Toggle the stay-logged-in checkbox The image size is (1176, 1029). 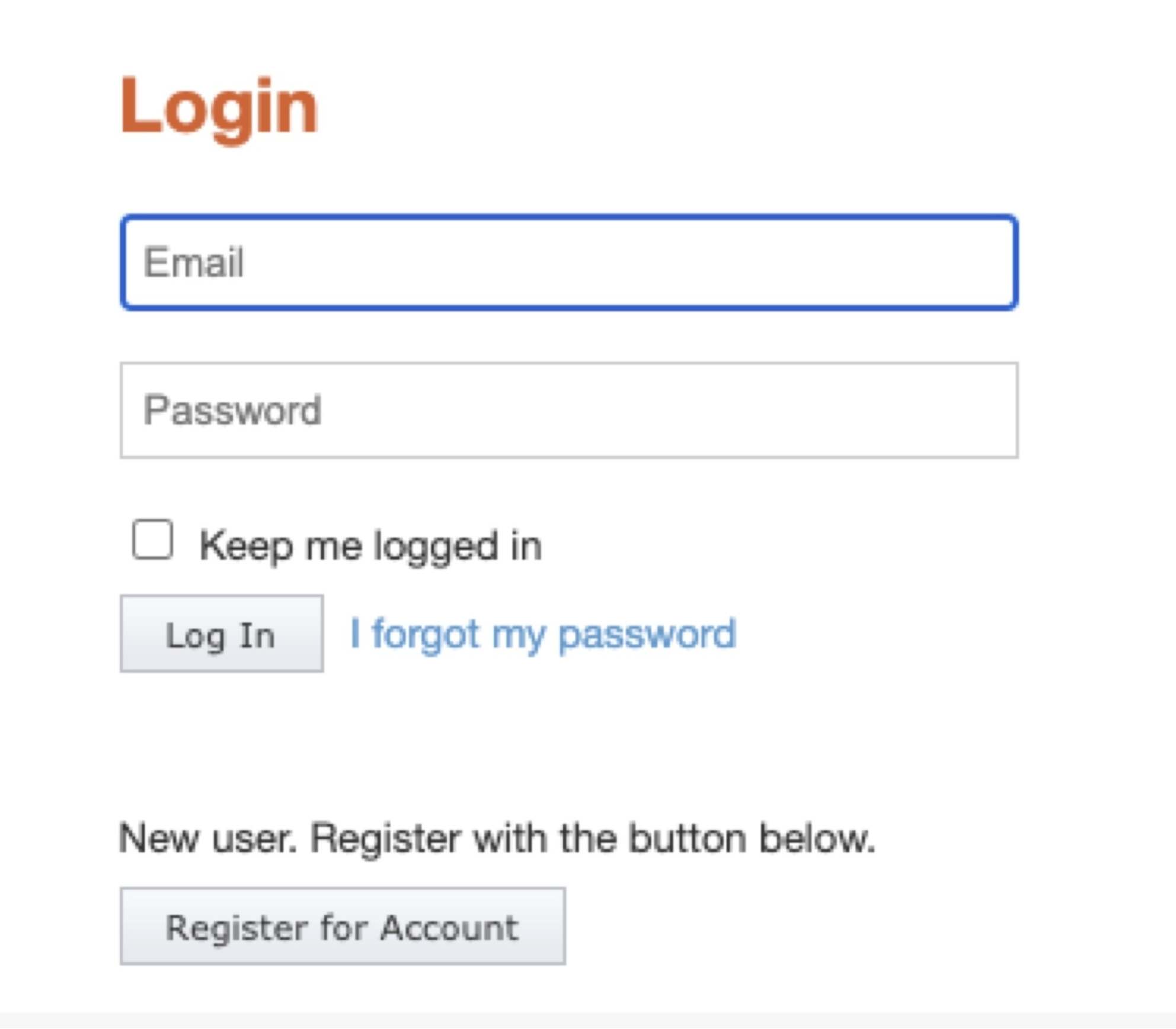[152, 539]
